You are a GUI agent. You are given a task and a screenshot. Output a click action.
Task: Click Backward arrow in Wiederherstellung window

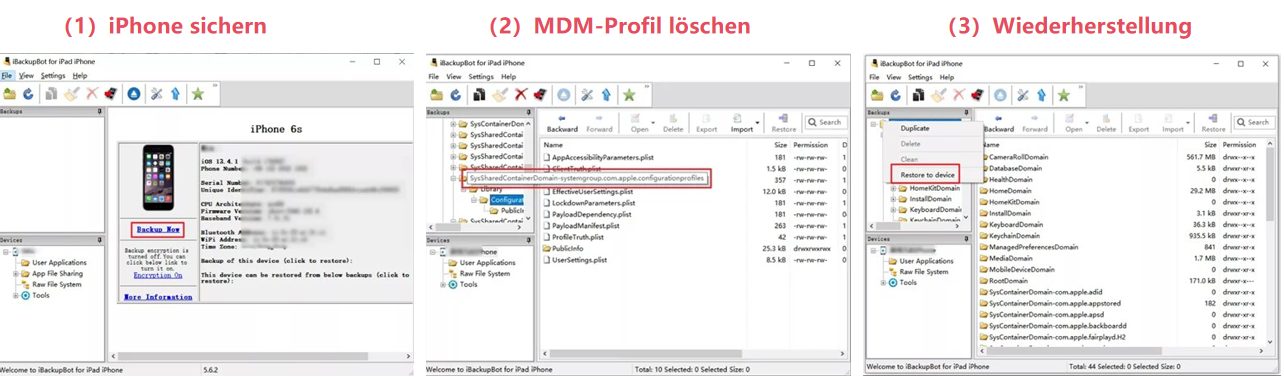[999, 123]
